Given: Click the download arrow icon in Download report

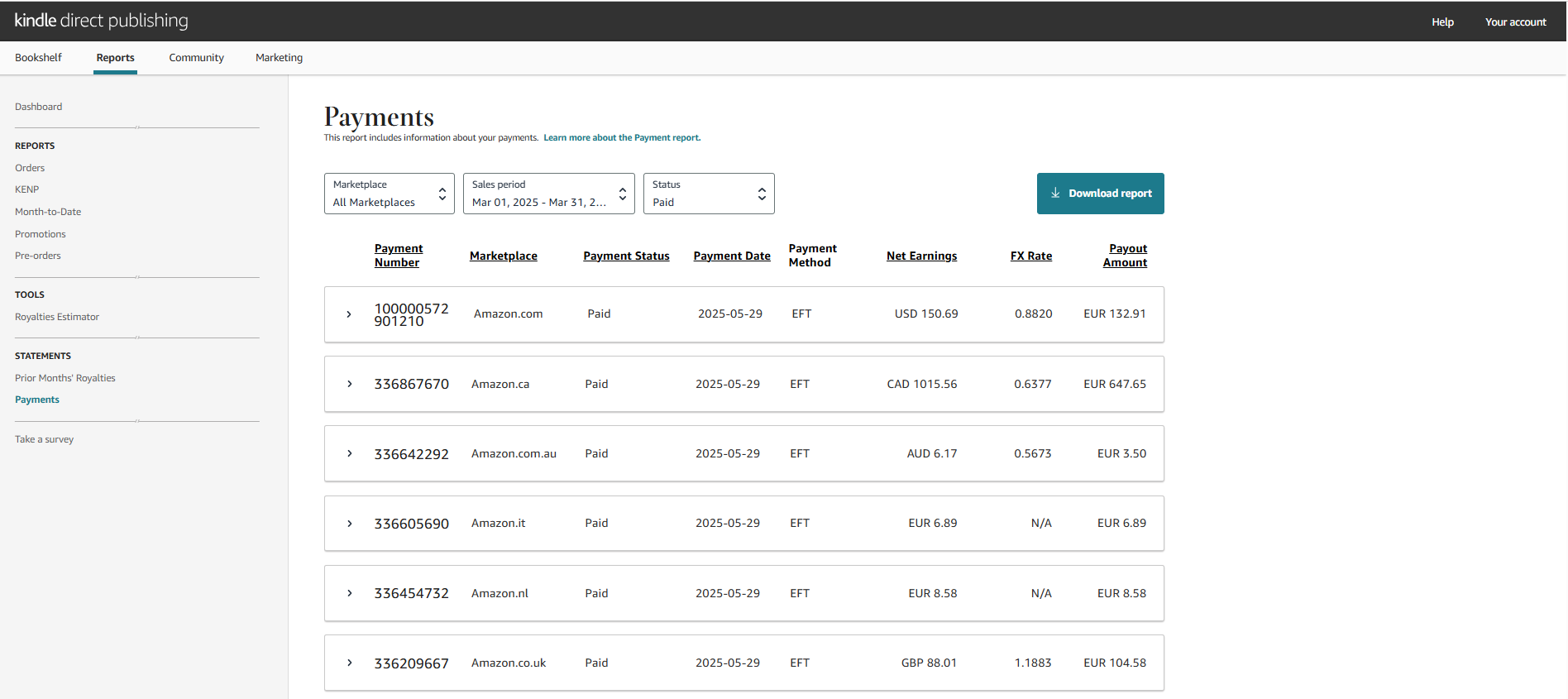Looking at the screenshot, I should (1055, 193).
